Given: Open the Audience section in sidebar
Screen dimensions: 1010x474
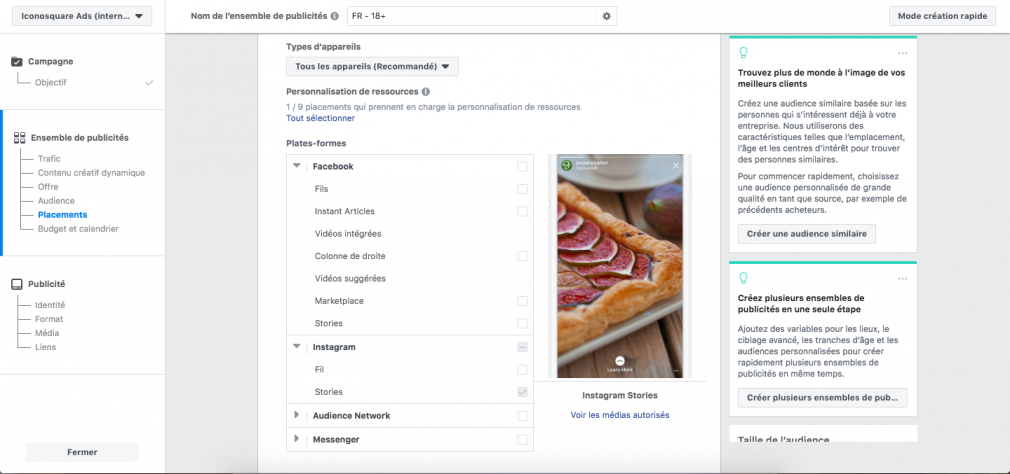Looking at the screenshot, I should 56,201.
